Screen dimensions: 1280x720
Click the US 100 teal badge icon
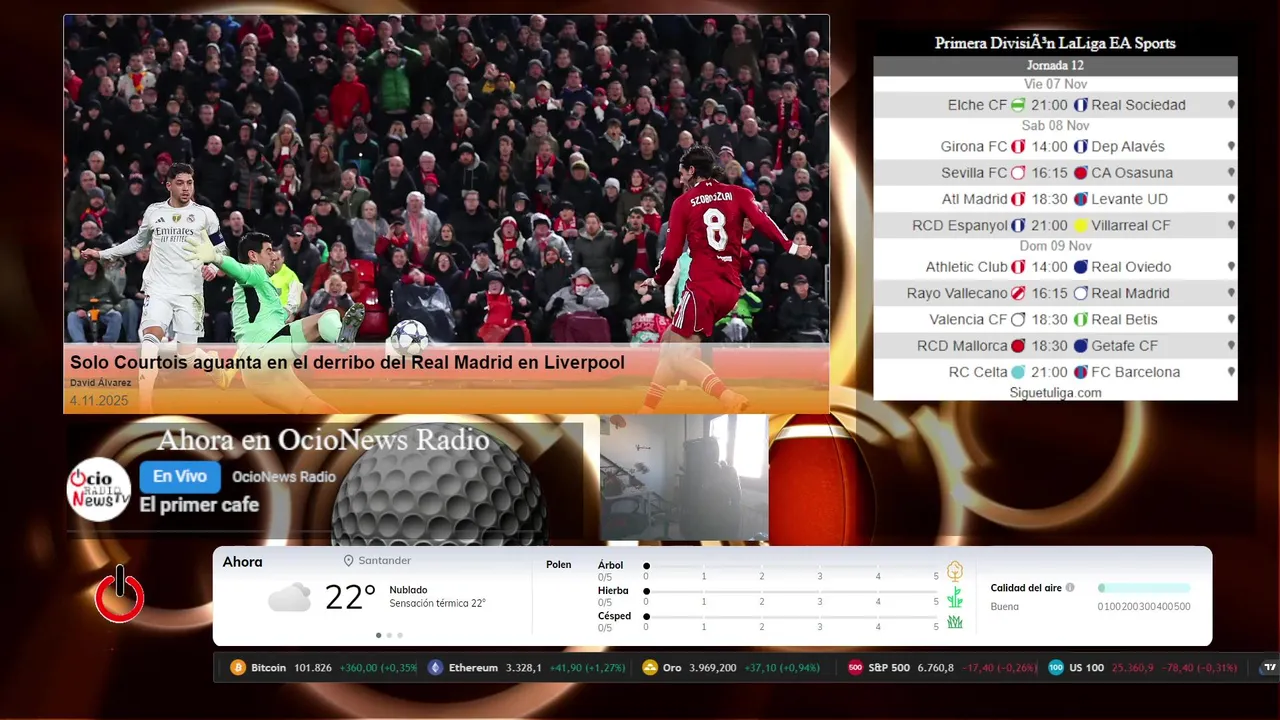(x=1056, y=668)
